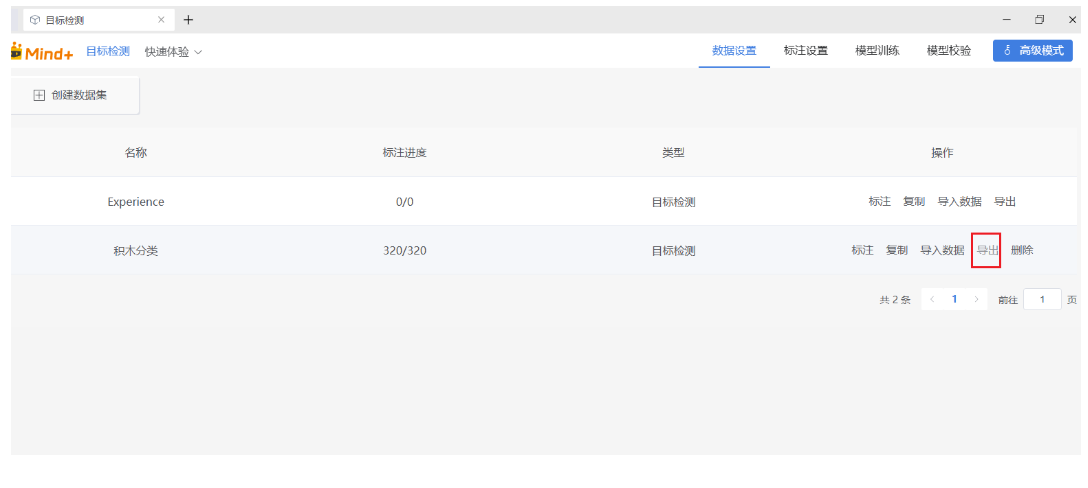The width and height of the screenshot is (1088, 488).
Task: Click 标注 for Experience dataset
Action: coord(879,201)
